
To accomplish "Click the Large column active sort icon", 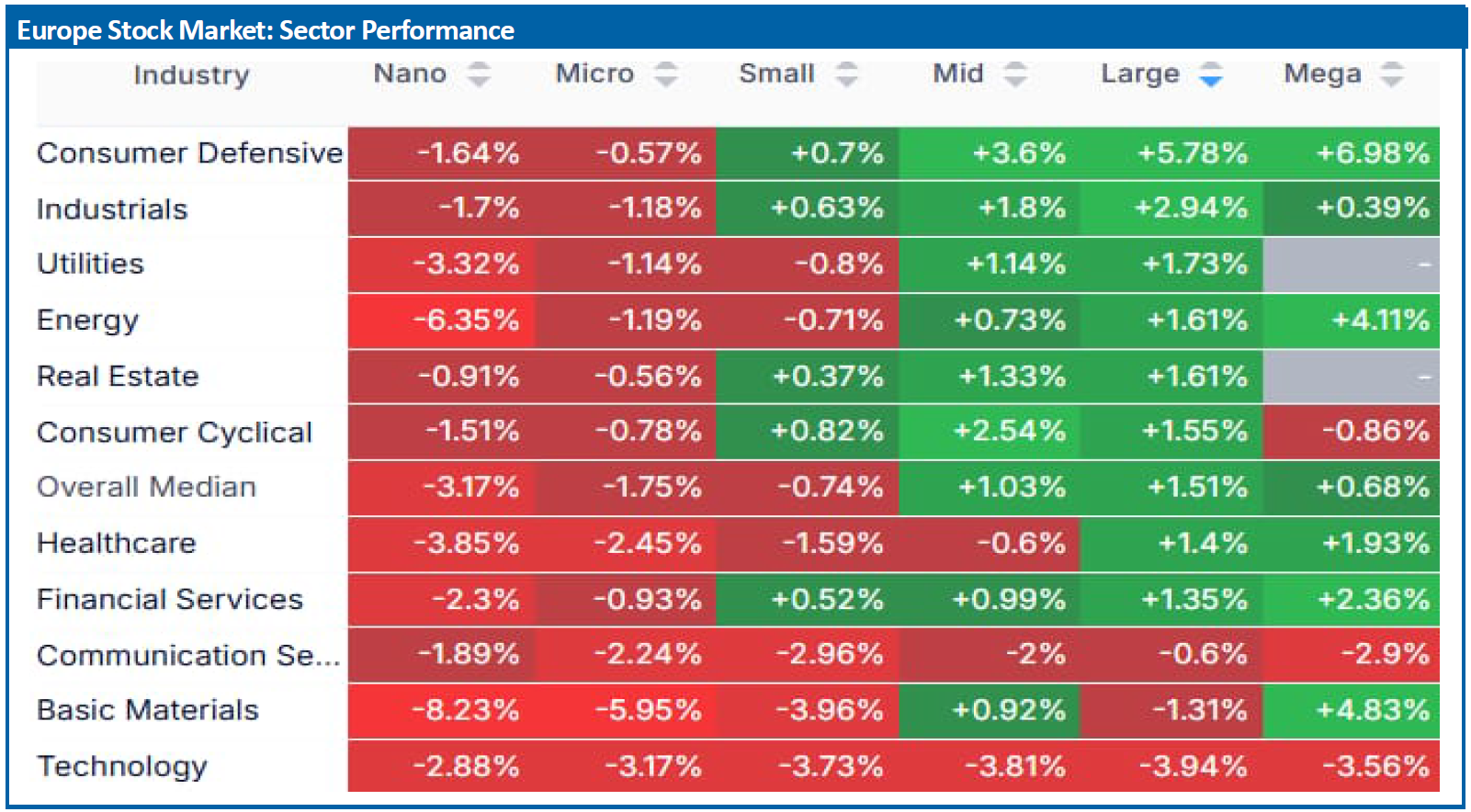I will pyautogui.click(x=1211, y=74).
